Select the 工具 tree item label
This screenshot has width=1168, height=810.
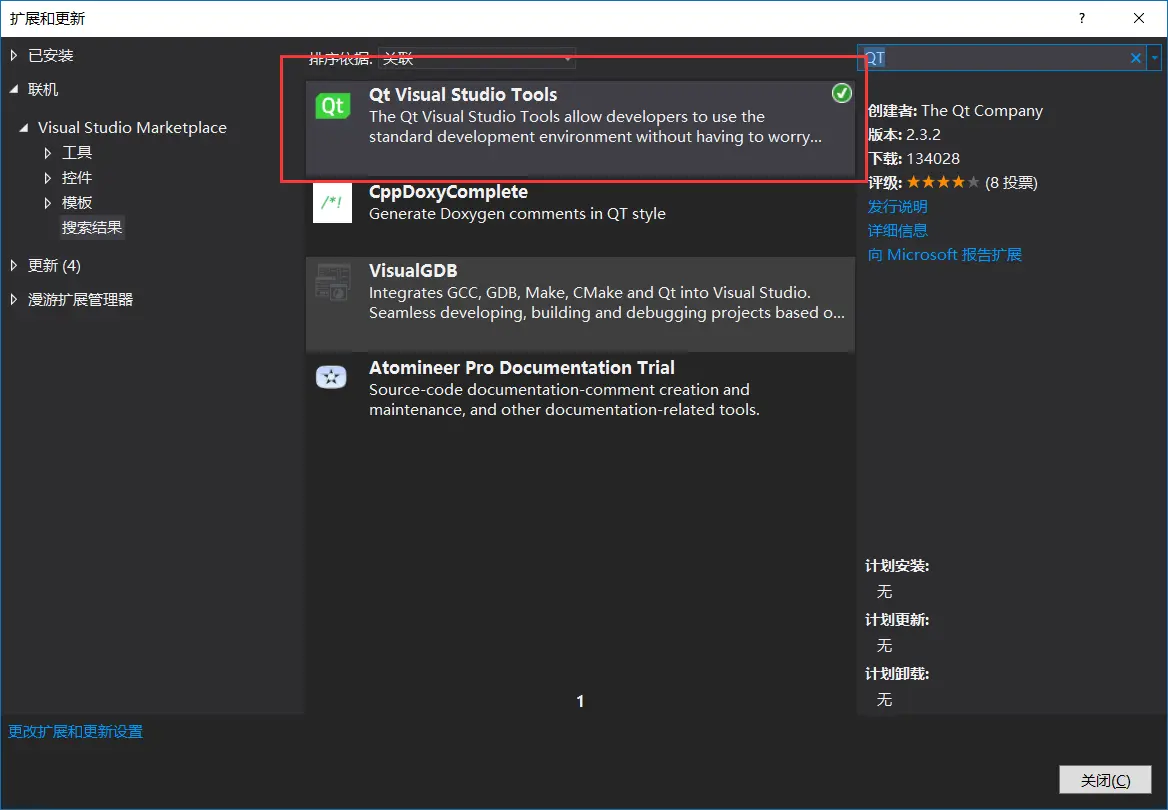tap(77, 153)
